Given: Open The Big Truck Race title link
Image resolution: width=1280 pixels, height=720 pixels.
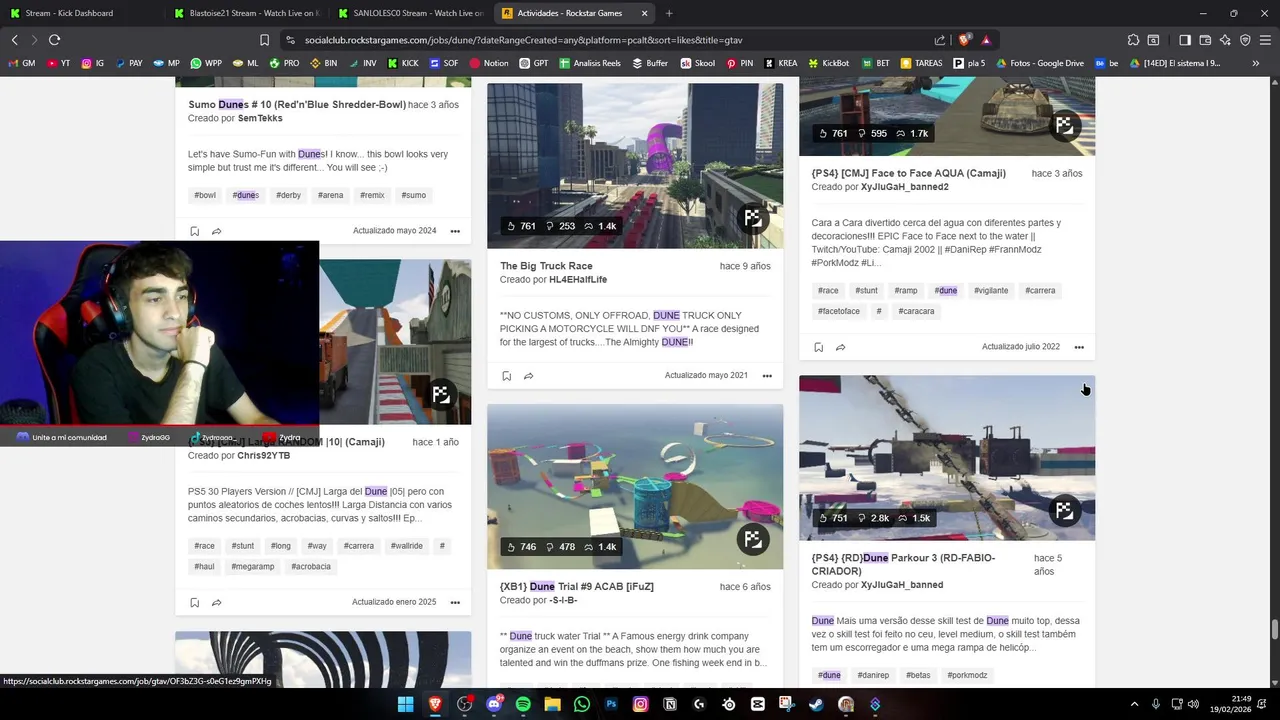Looking at the screenshot, I should coord(546,266).
